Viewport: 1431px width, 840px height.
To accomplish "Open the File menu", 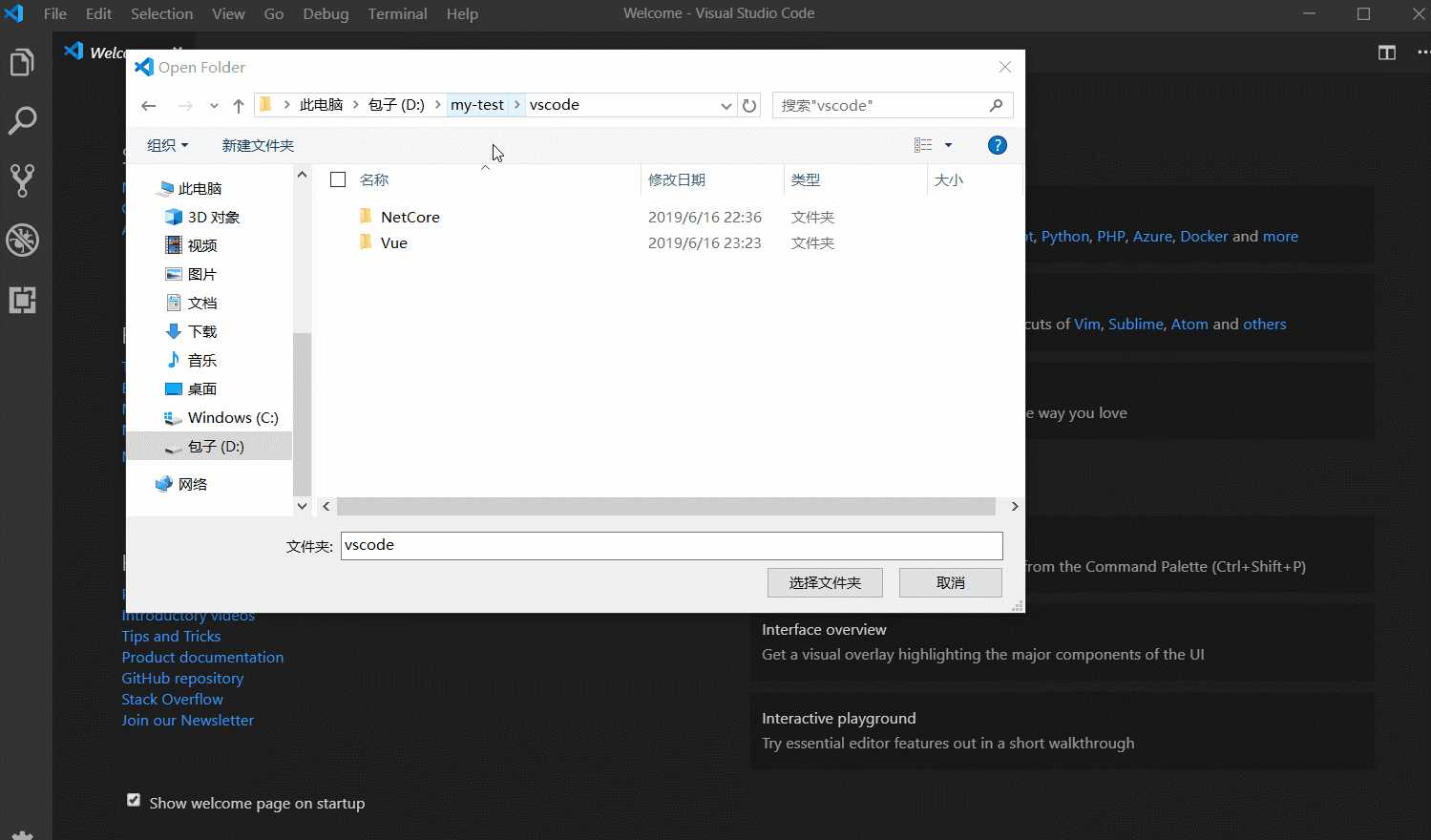I will coord(55,13).
